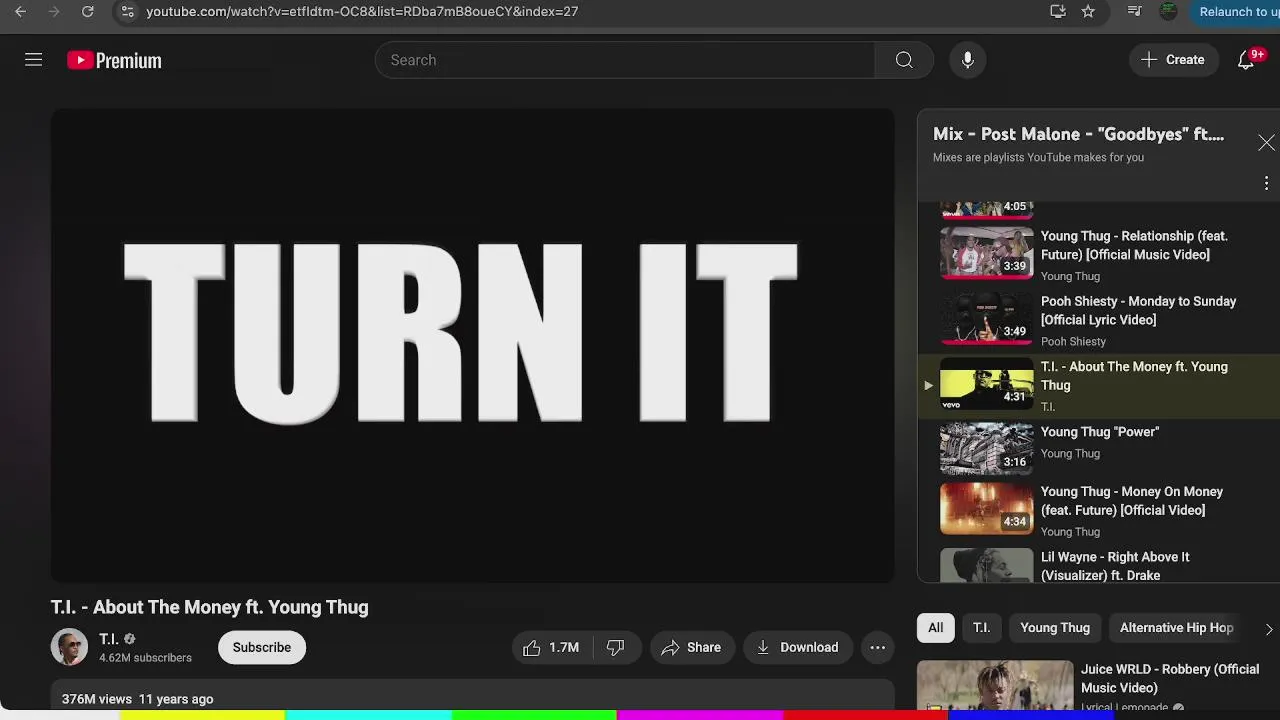Select the Young Thug filter chip

tap(1055, 628)
